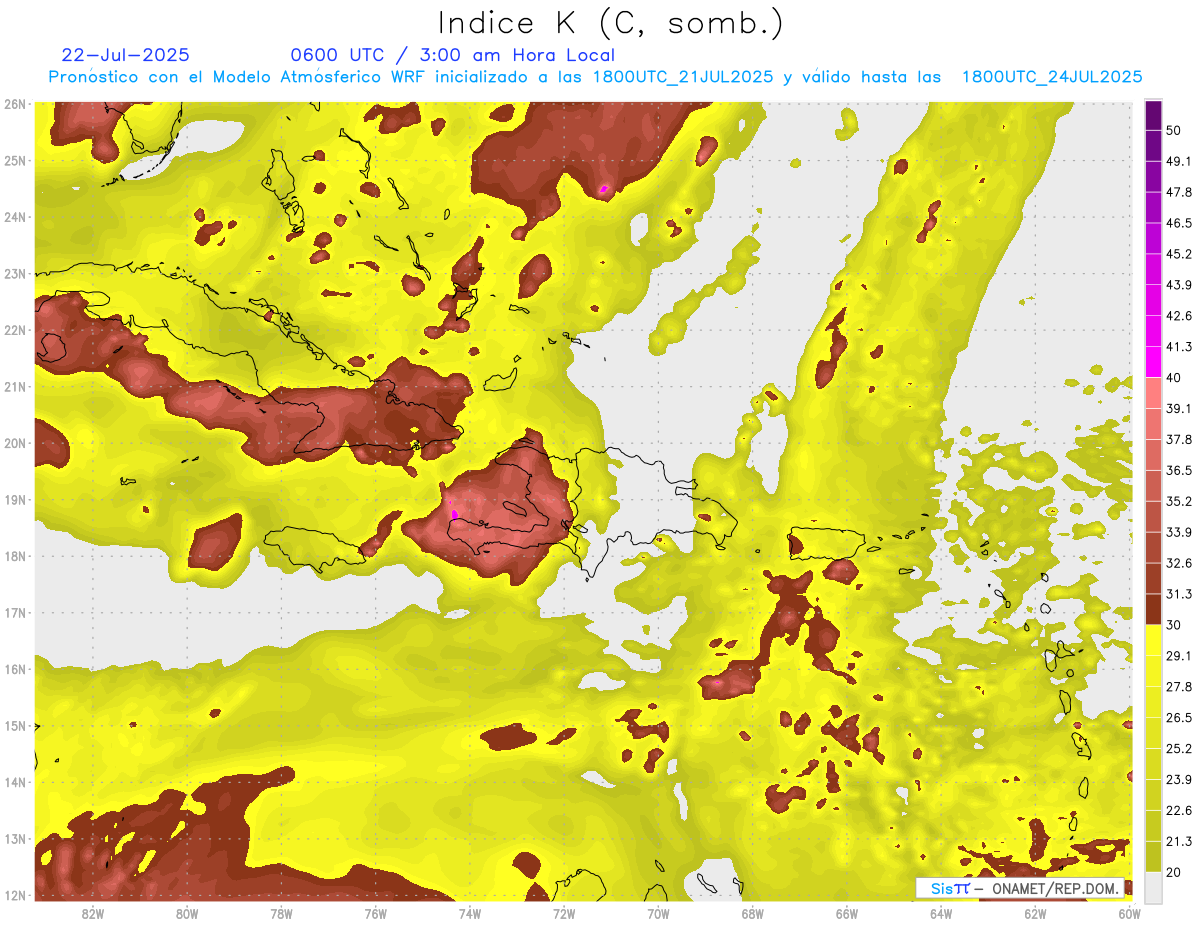1200x927 pixels.
Task: Click the "33.9" colorbar label
Action: pyautogui.click(x=1179, y=532)
